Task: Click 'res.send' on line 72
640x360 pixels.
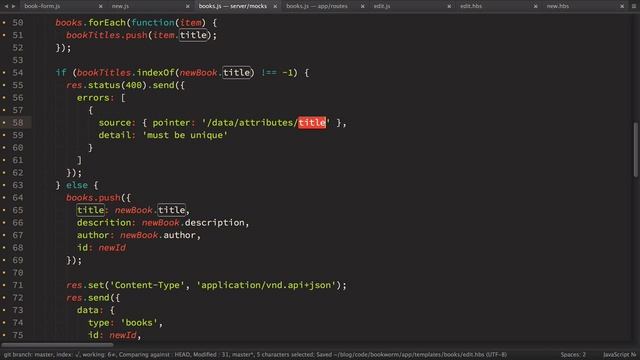Action: coord(87,298)
